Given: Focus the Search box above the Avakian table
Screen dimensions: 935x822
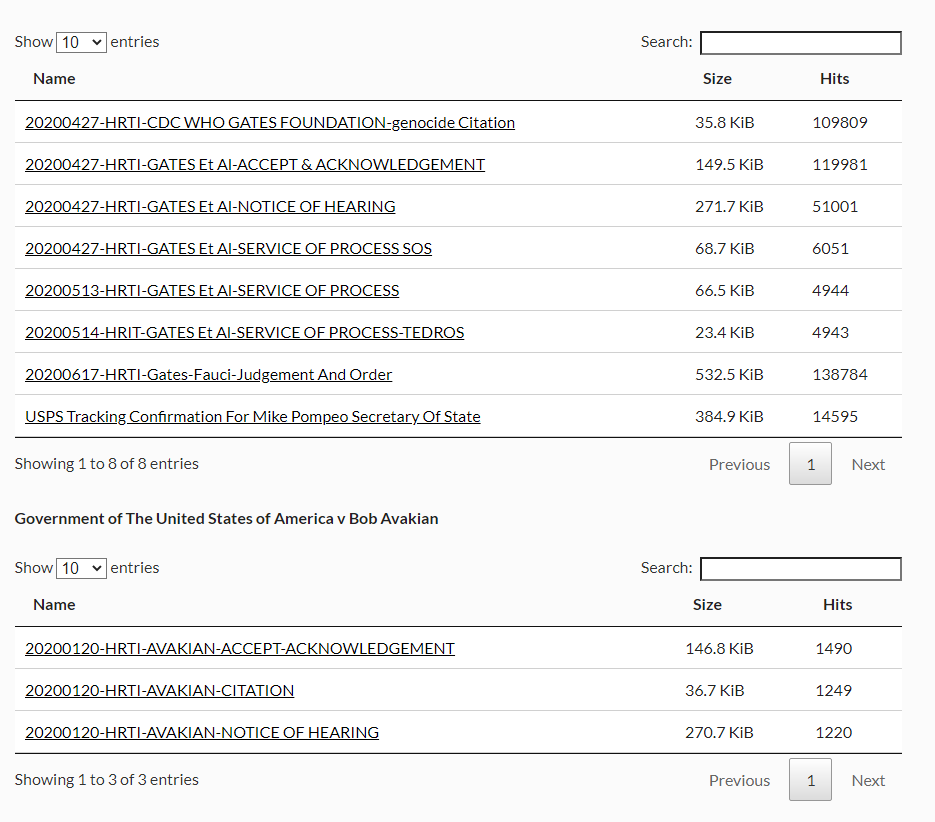Looking at the screenshot, I should coord(801,569).
